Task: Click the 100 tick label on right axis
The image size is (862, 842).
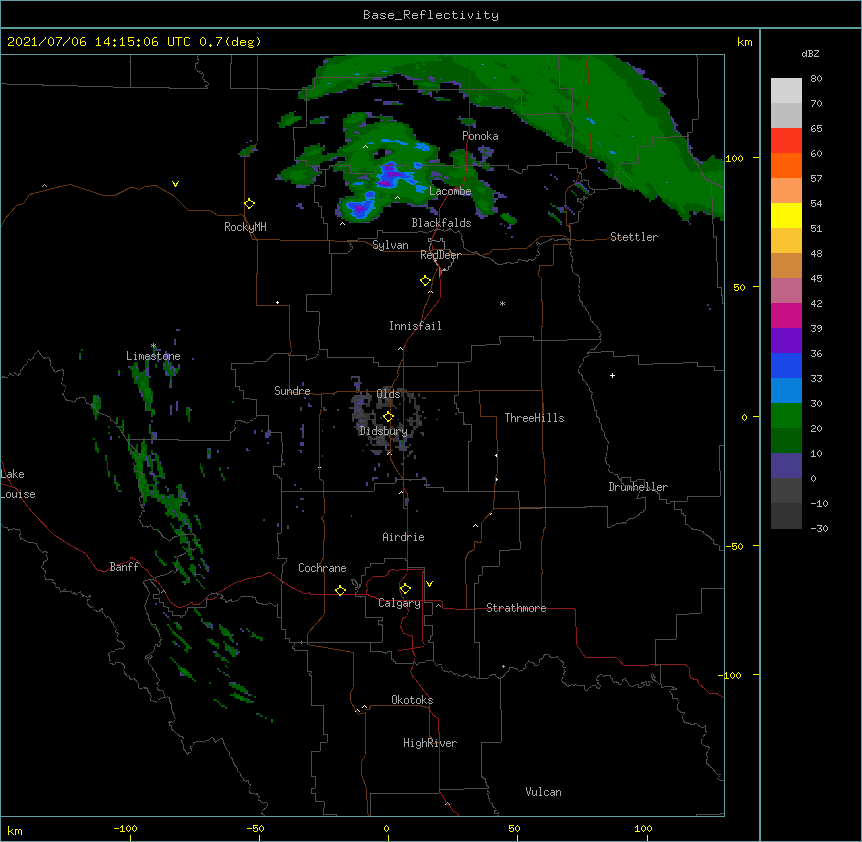Action: (734, 158)
